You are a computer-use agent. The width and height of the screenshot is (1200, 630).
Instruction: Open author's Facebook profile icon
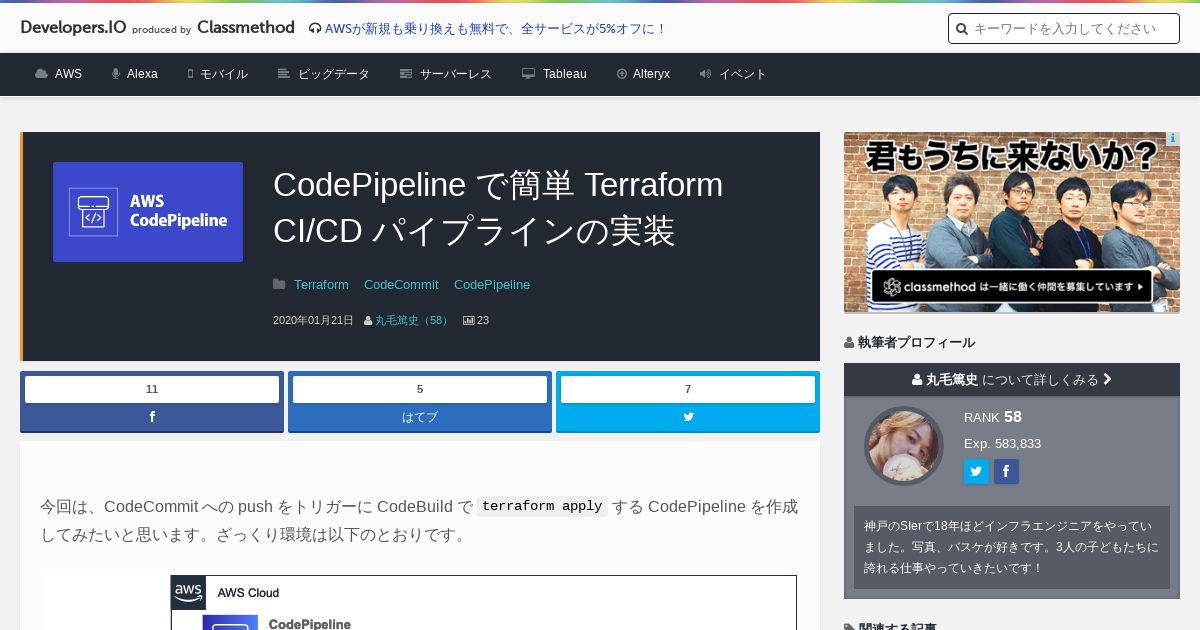(1006, 472)
